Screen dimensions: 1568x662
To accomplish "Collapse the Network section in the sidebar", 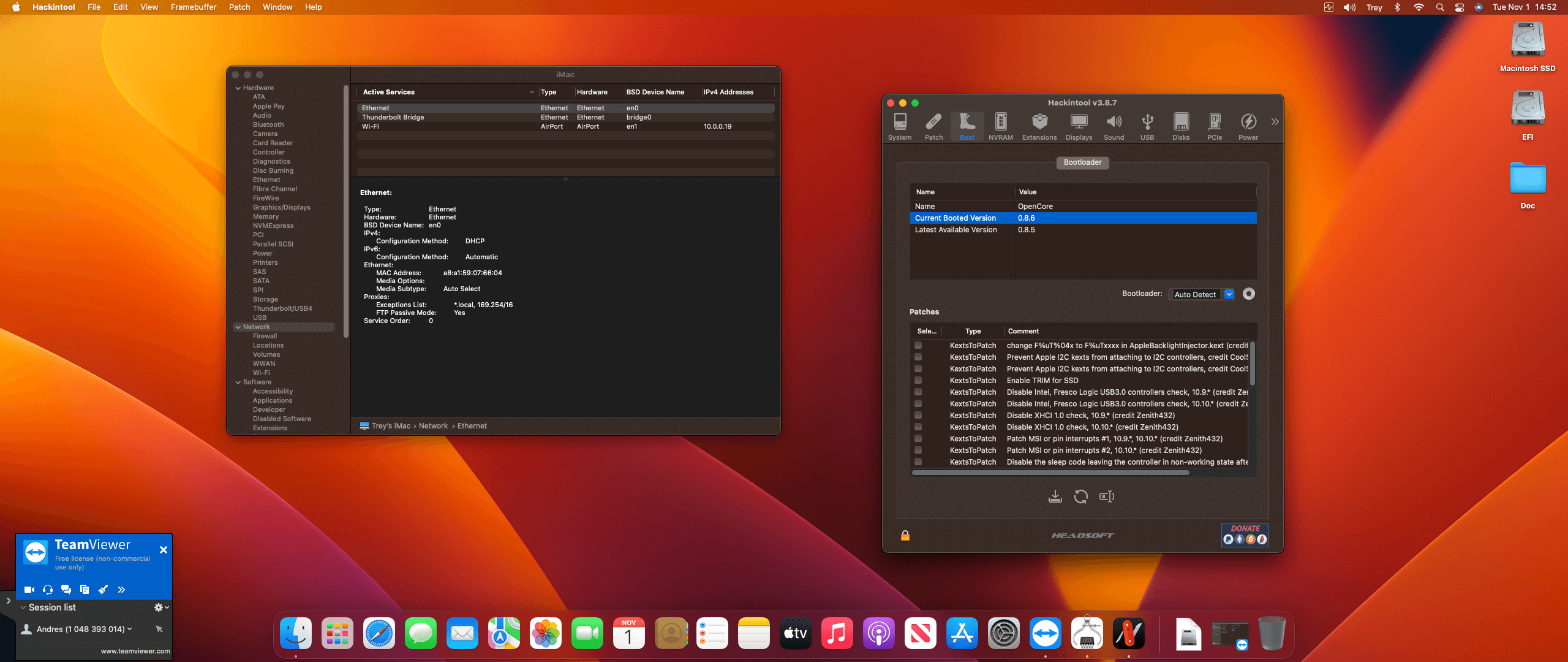I will [238, 327].
